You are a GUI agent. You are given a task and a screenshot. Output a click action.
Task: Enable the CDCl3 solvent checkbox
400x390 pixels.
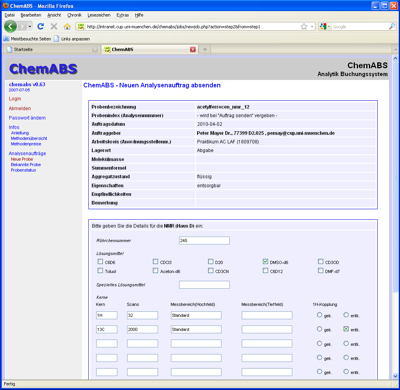click(x=155, y=262)
